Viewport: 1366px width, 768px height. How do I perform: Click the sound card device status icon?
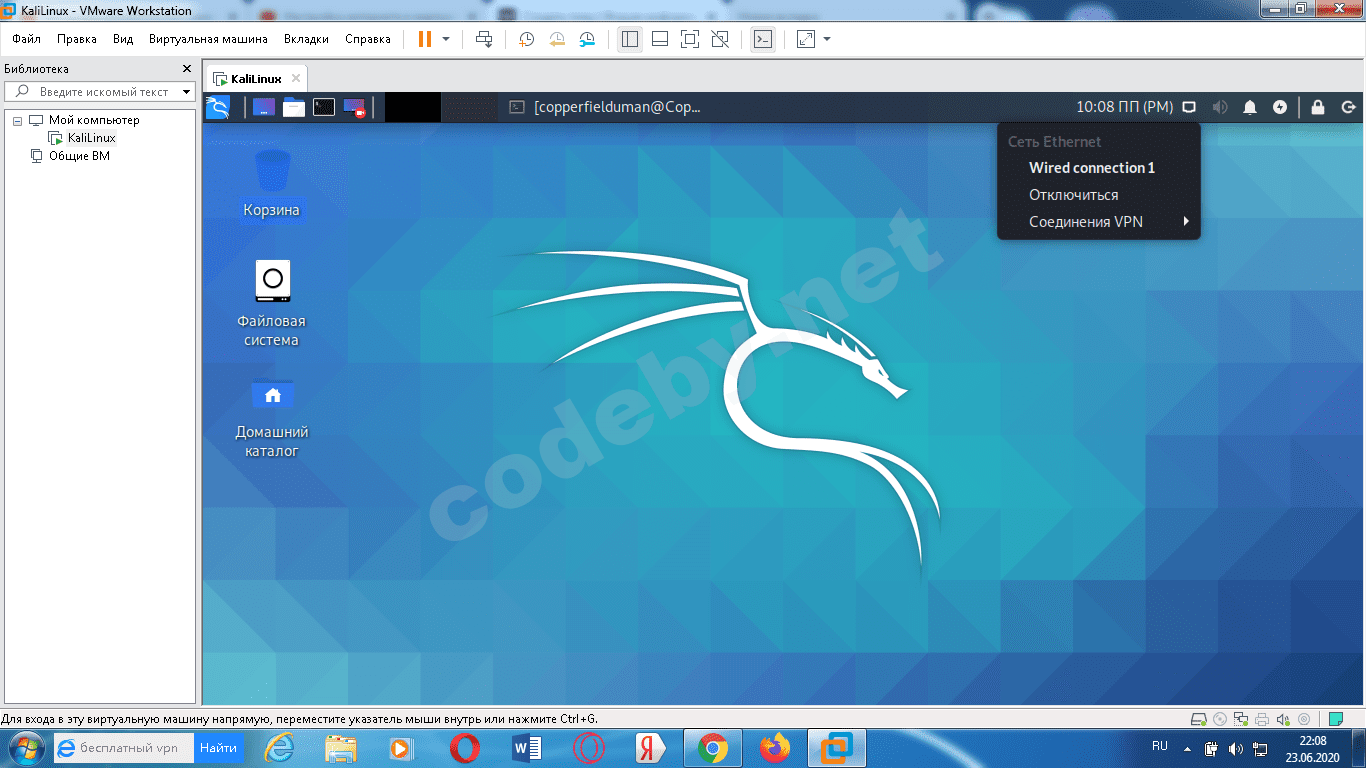[1283, 719]
